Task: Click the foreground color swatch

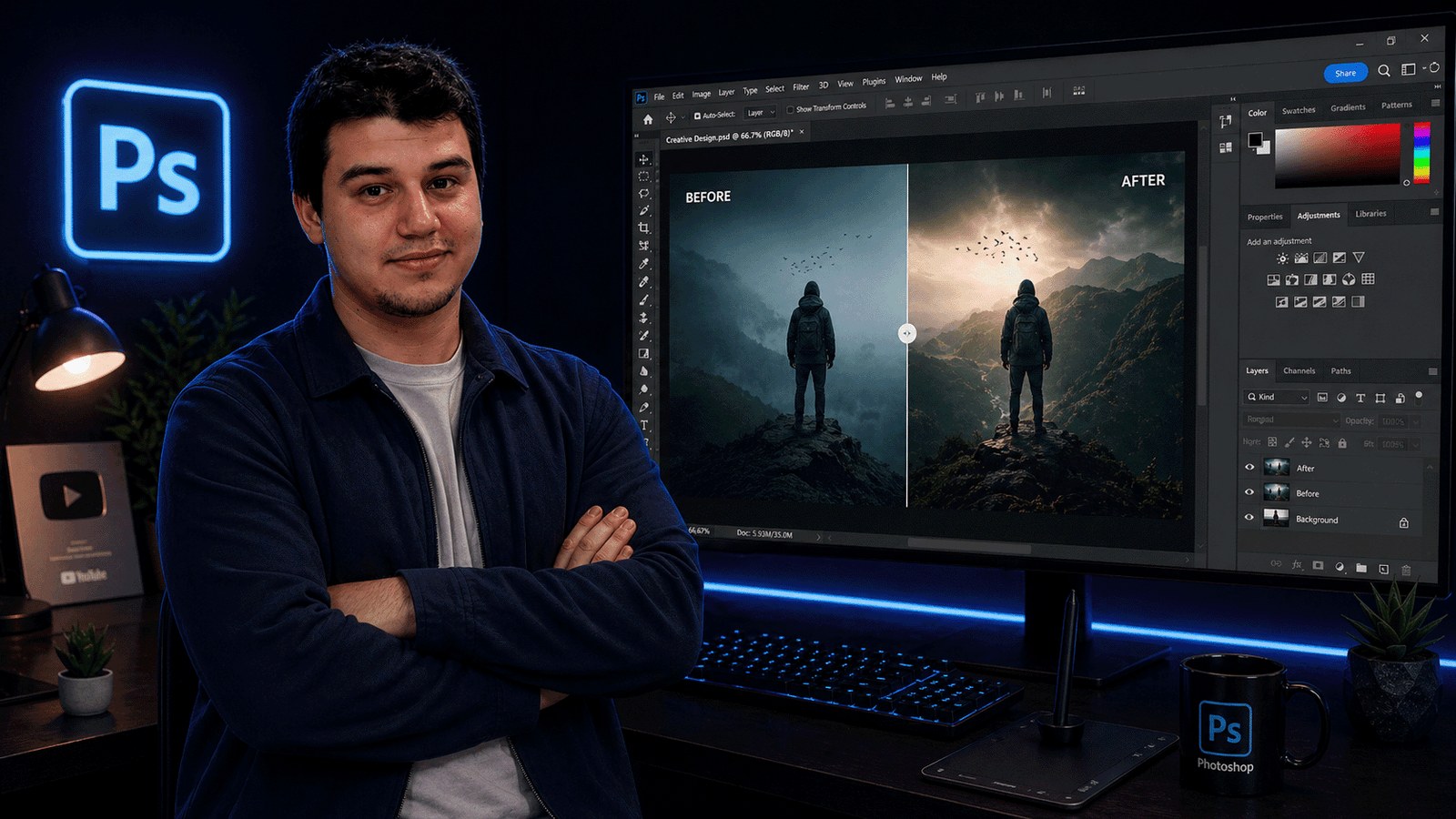Action: pos(1255,140)
